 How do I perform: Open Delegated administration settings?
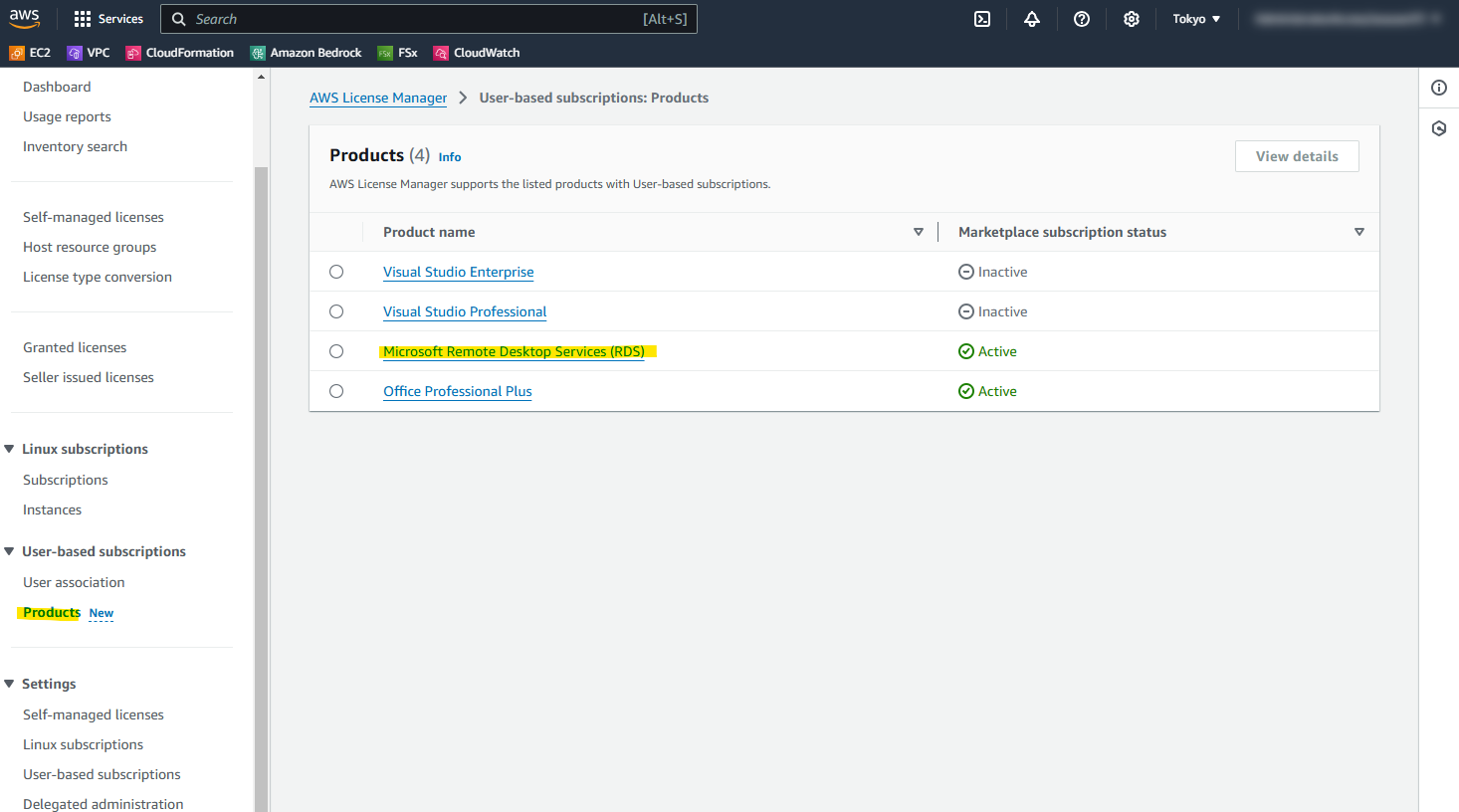pos(104,804)
